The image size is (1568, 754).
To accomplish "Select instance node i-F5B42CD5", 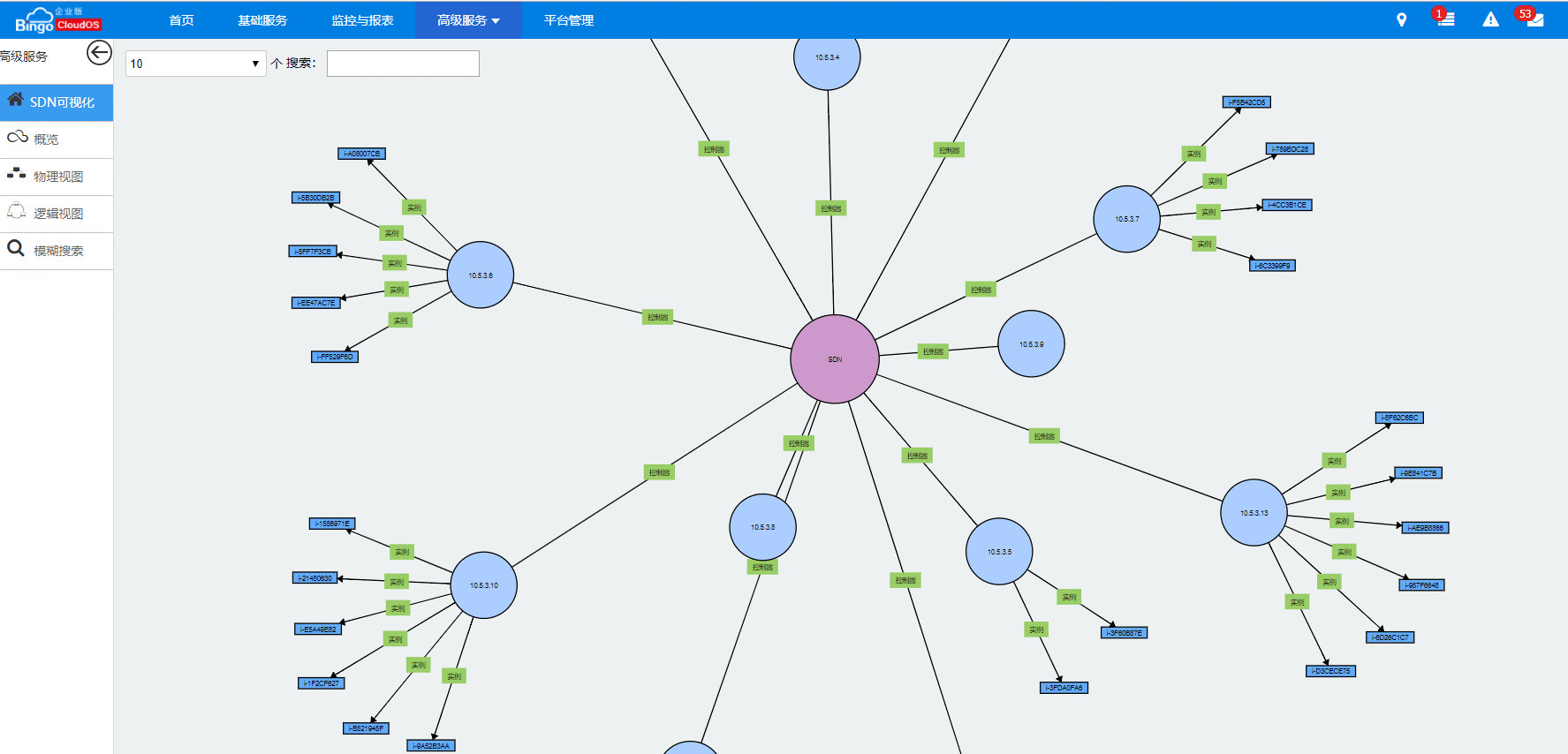I will pos(1246,102).
